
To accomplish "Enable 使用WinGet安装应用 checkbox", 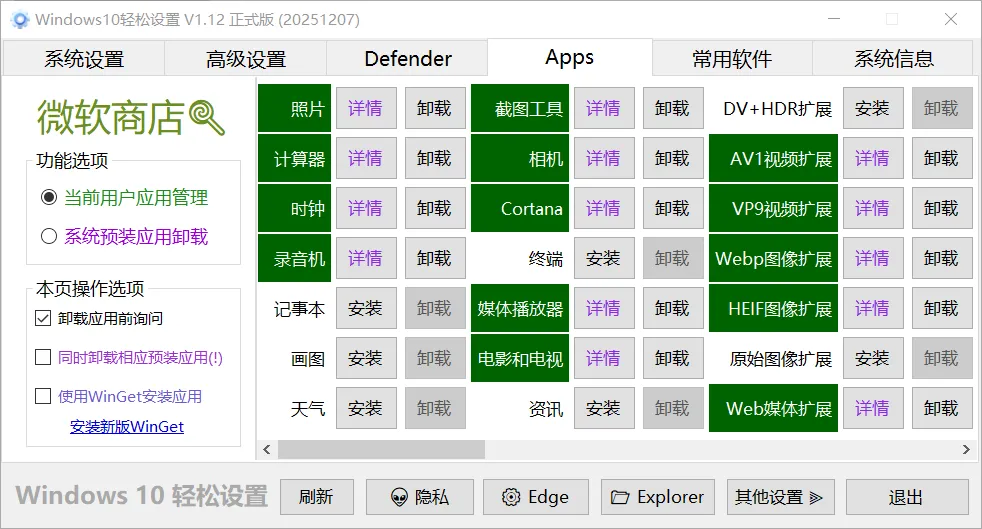I will (43, 396).
